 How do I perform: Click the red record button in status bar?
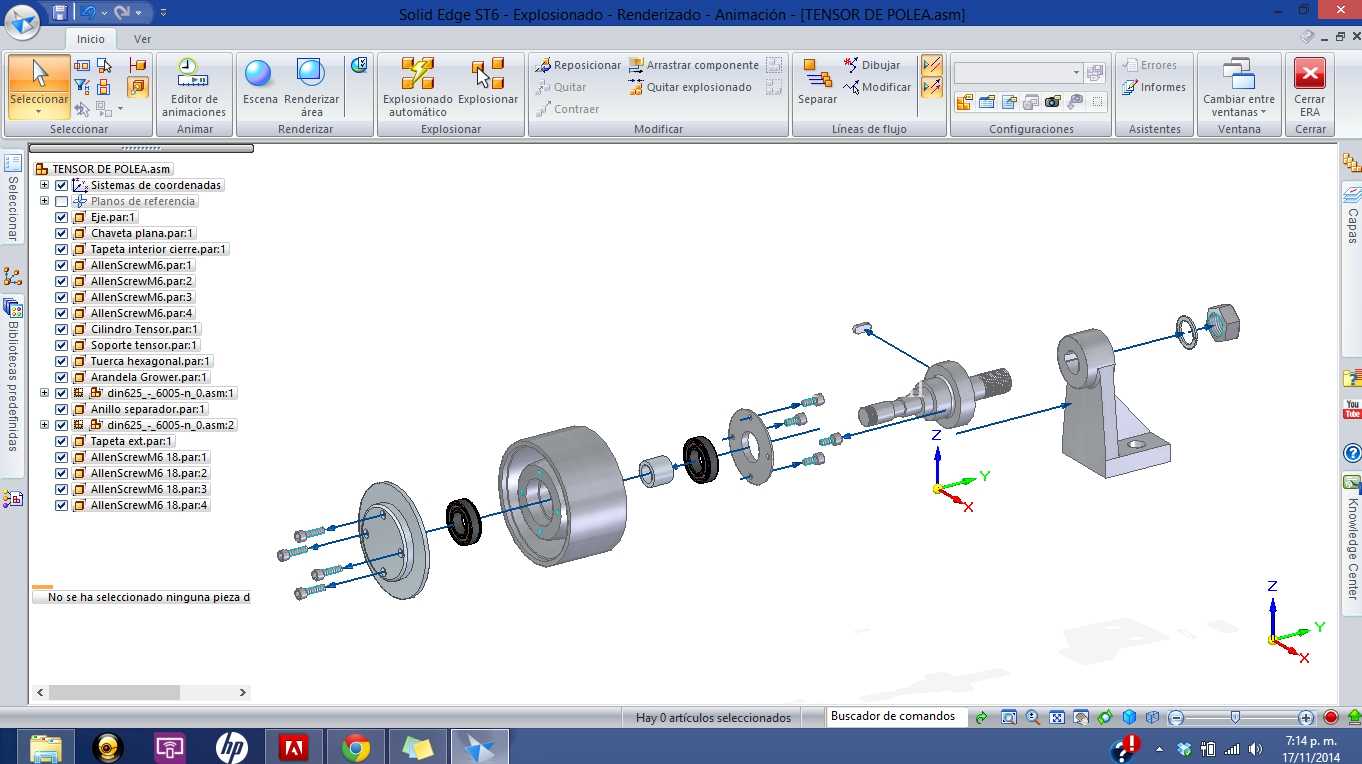coord(1331,717)
